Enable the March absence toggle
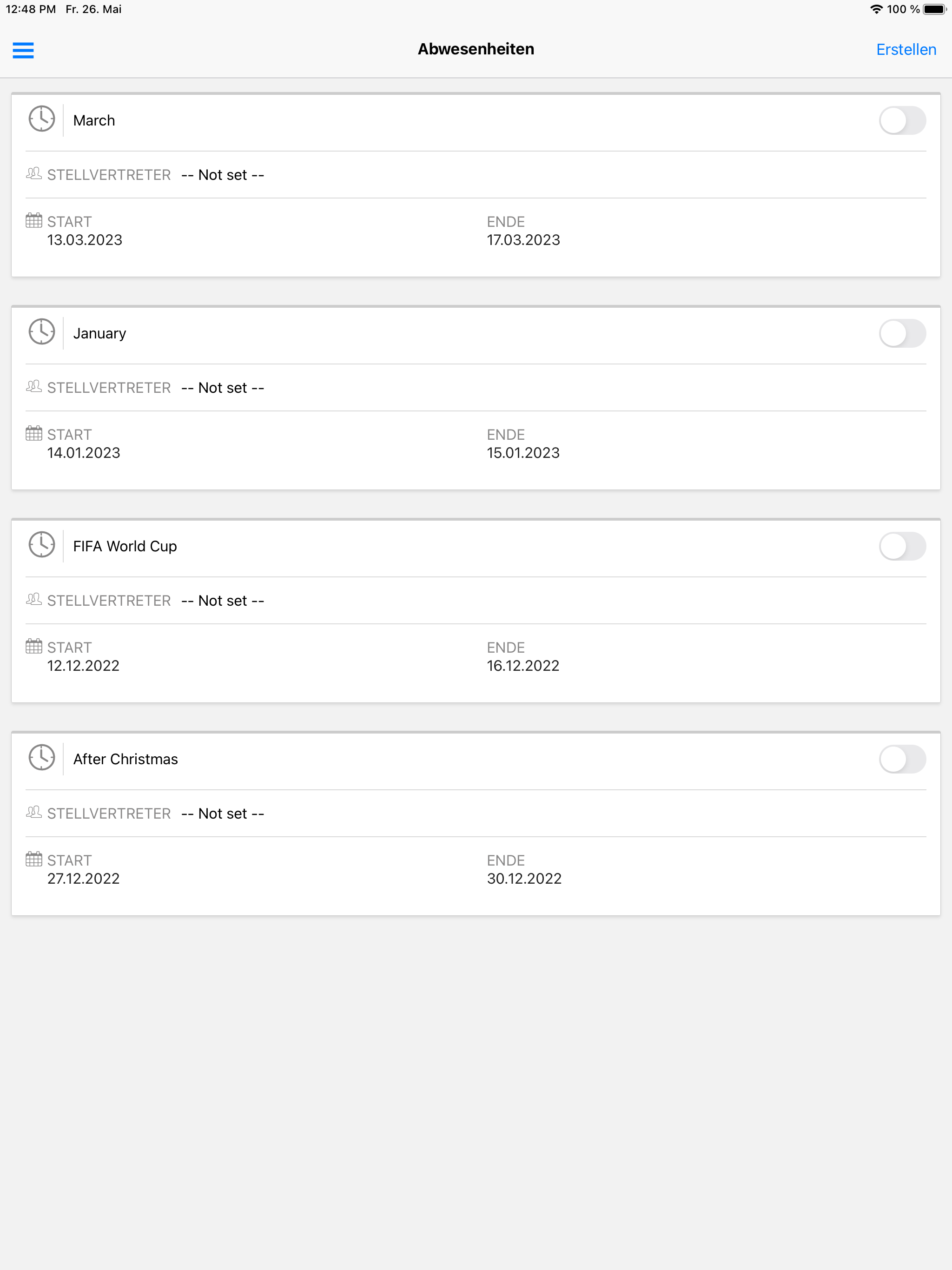The image size is (952, 1270). 902,120
